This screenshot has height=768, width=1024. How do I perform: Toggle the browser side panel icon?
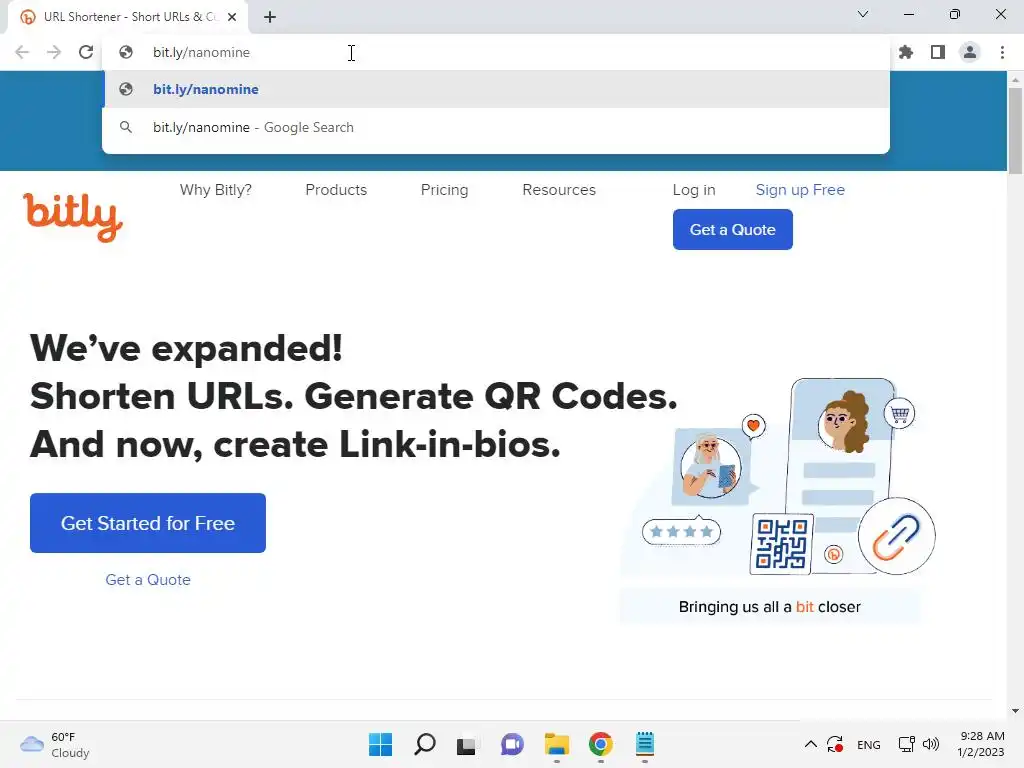coord(938,52)
